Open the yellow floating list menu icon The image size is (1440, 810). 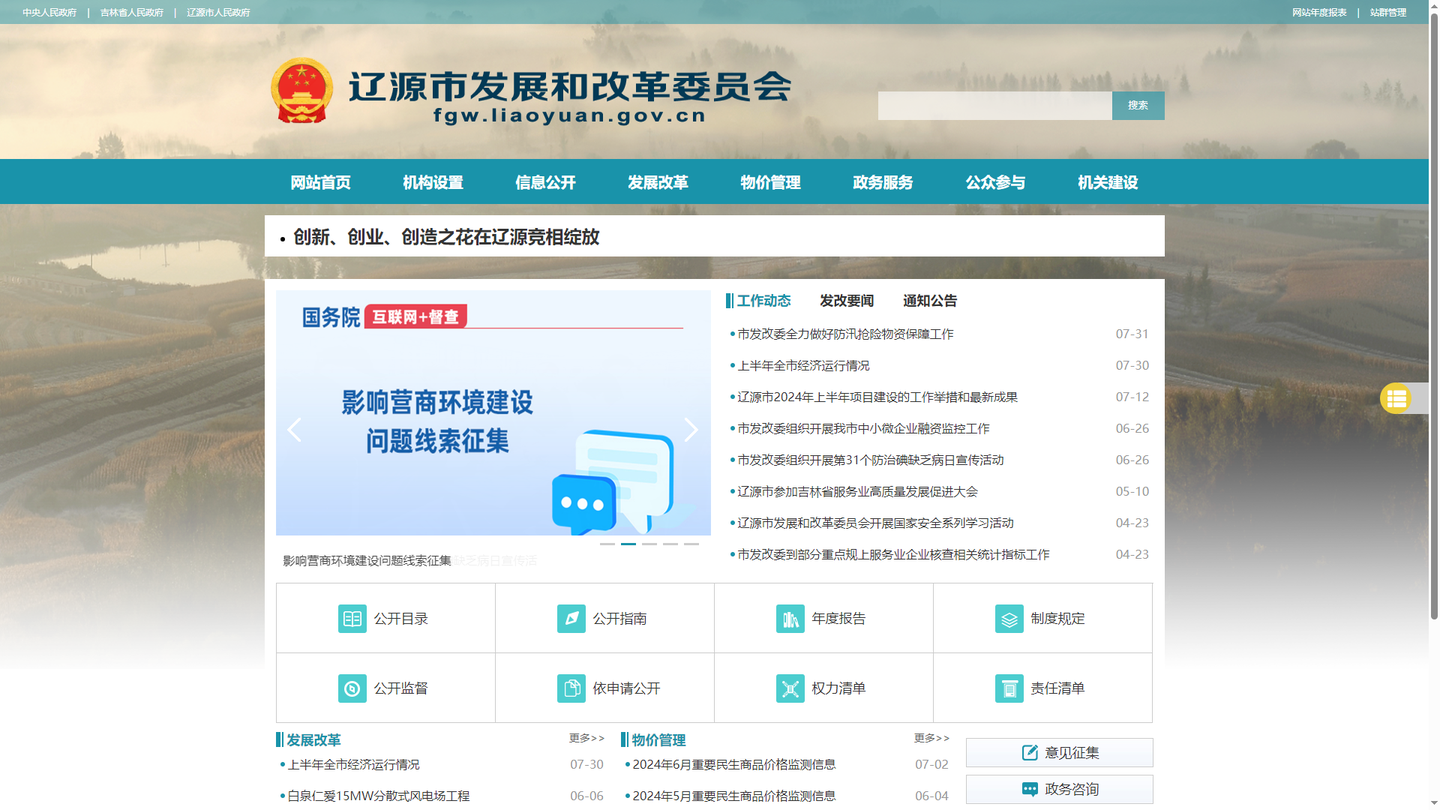(1396, 398)
